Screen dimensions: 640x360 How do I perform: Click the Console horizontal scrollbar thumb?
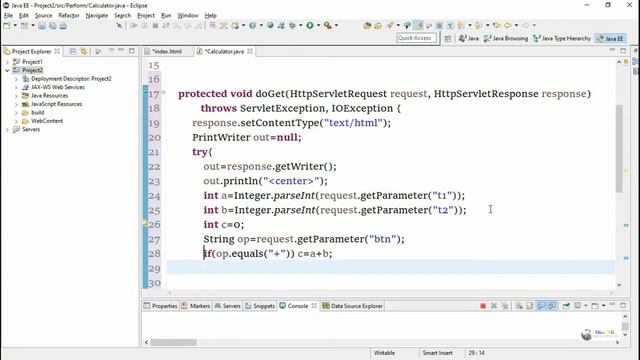173,342
